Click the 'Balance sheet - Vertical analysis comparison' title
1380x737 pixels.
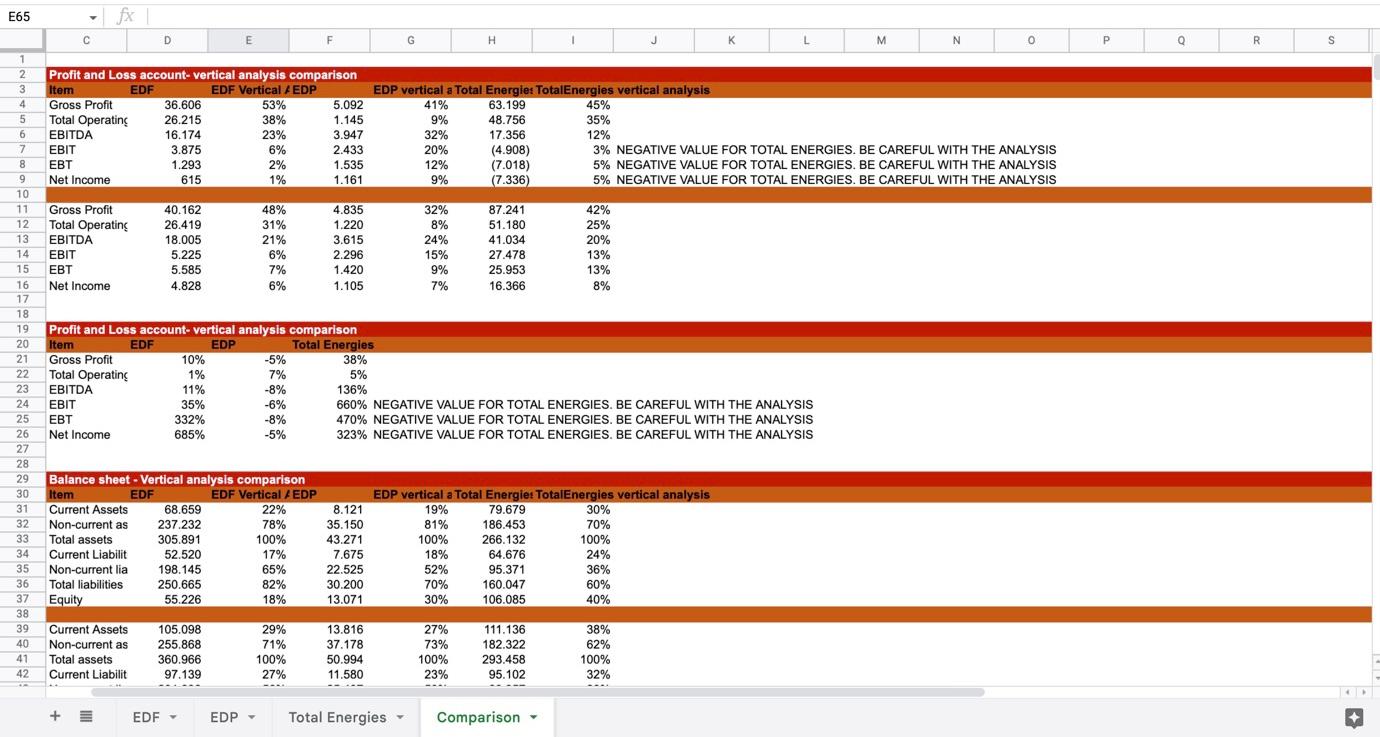pyautogui.click(x=177, y=479)
